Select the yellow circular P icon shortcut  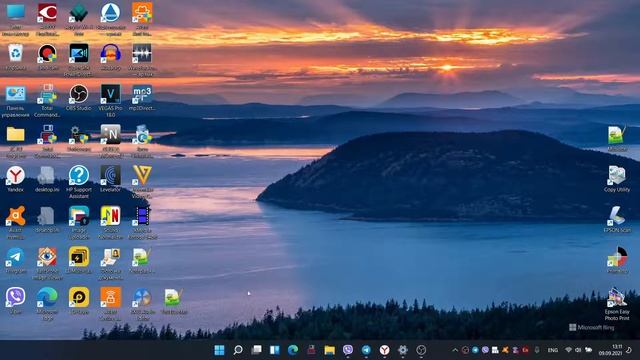click(x=79, y=297)
